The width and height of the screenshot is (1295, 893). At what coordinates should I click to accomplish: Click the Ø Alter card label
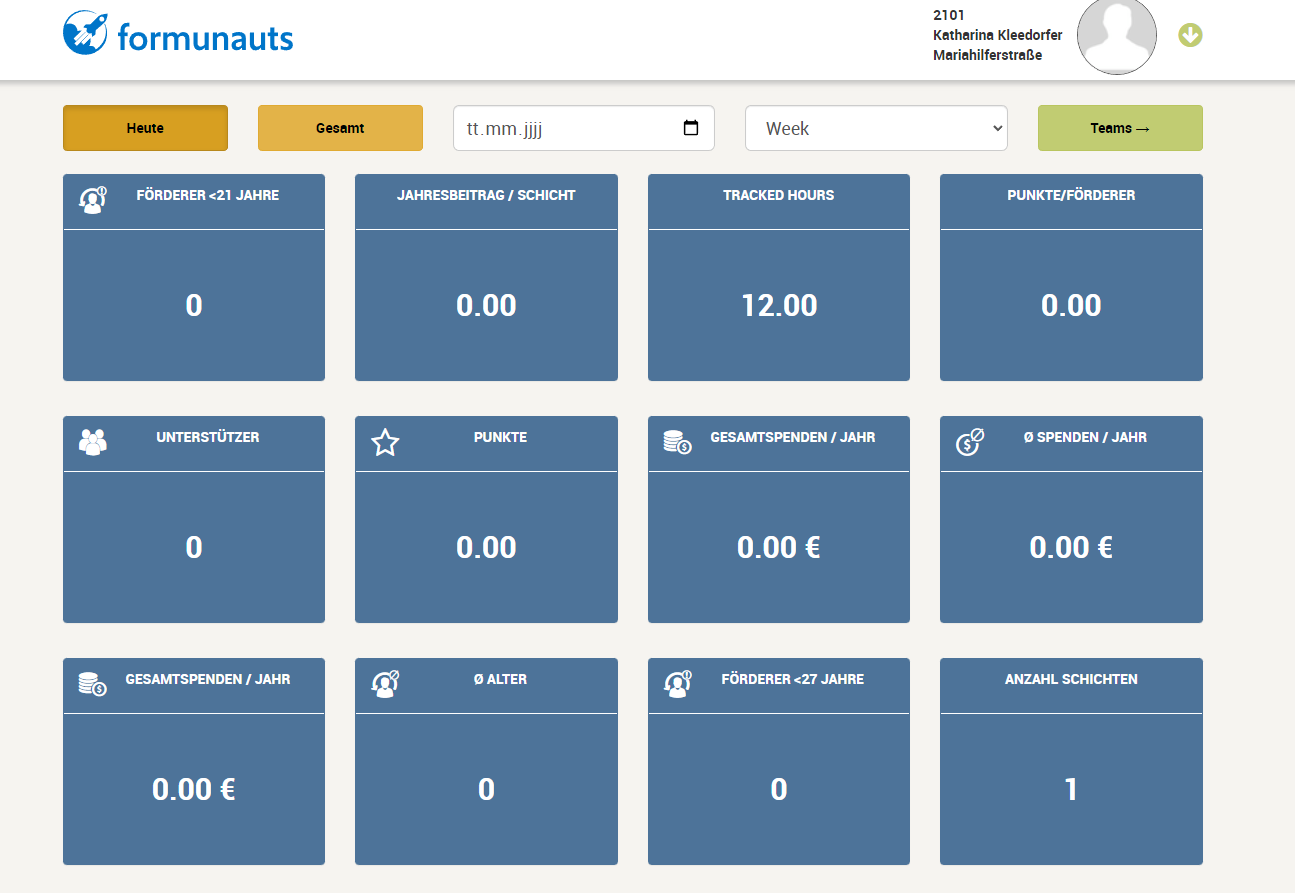[500, 679]
